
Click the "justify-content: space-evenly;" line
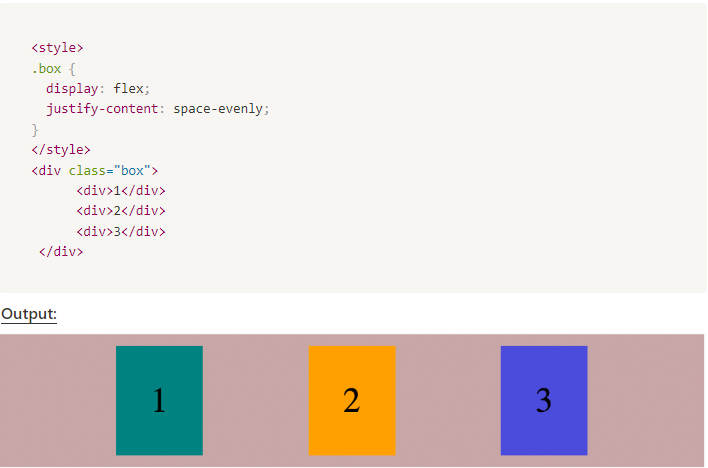pos(158,109)
